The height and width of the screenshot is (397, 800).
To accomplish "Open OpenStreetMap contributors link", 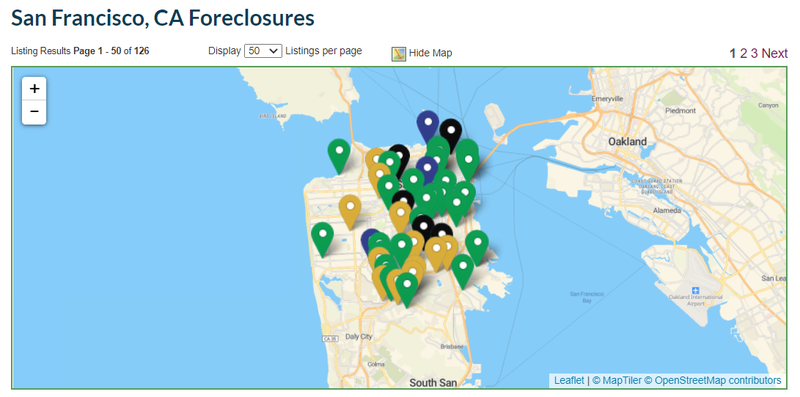I will pos(717,381).
